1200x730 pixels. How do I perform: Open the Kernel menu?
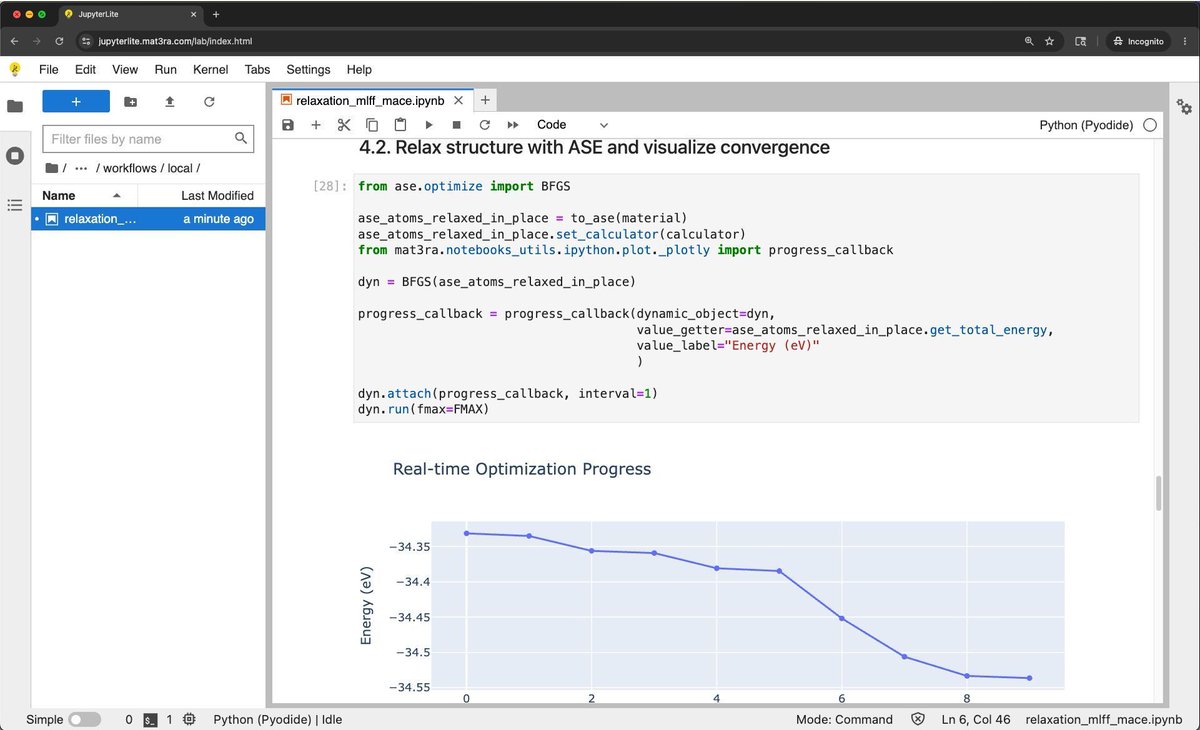210,70
